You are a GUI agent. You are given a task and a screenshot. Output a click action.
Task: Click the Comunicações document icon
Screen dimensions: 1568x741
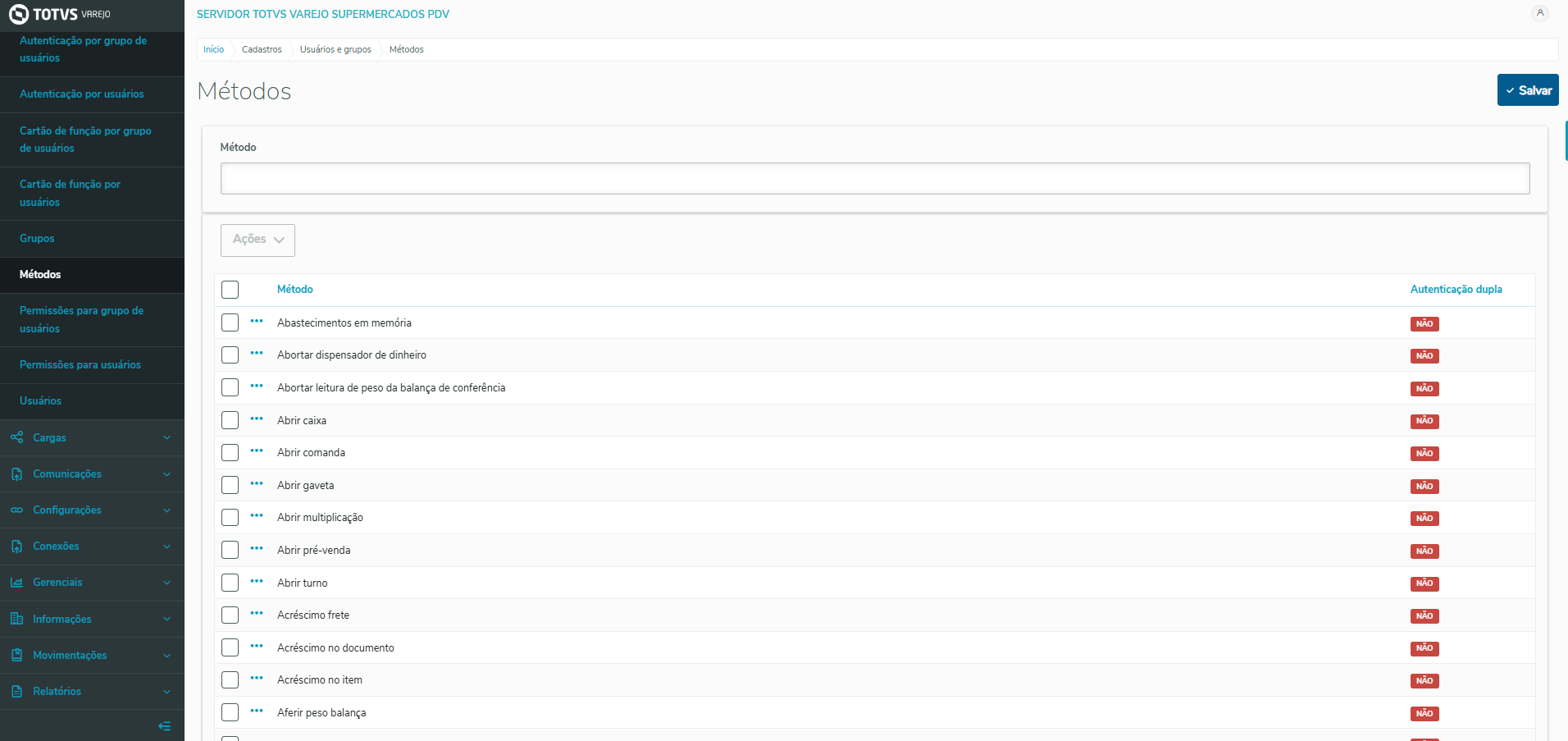tap(16, 474)
